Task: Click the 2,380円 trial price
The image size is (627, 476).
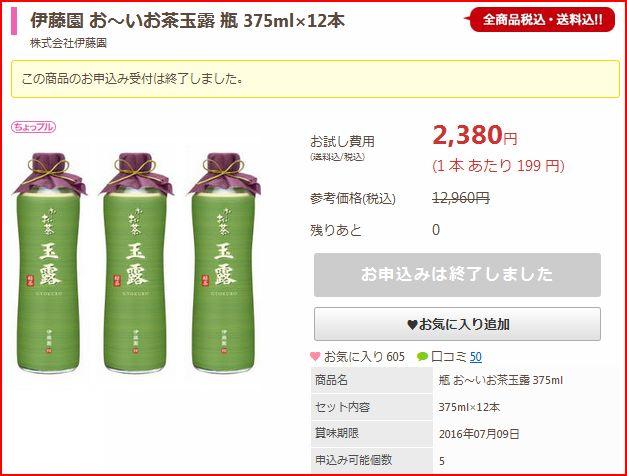Action: tap(475, 135)
